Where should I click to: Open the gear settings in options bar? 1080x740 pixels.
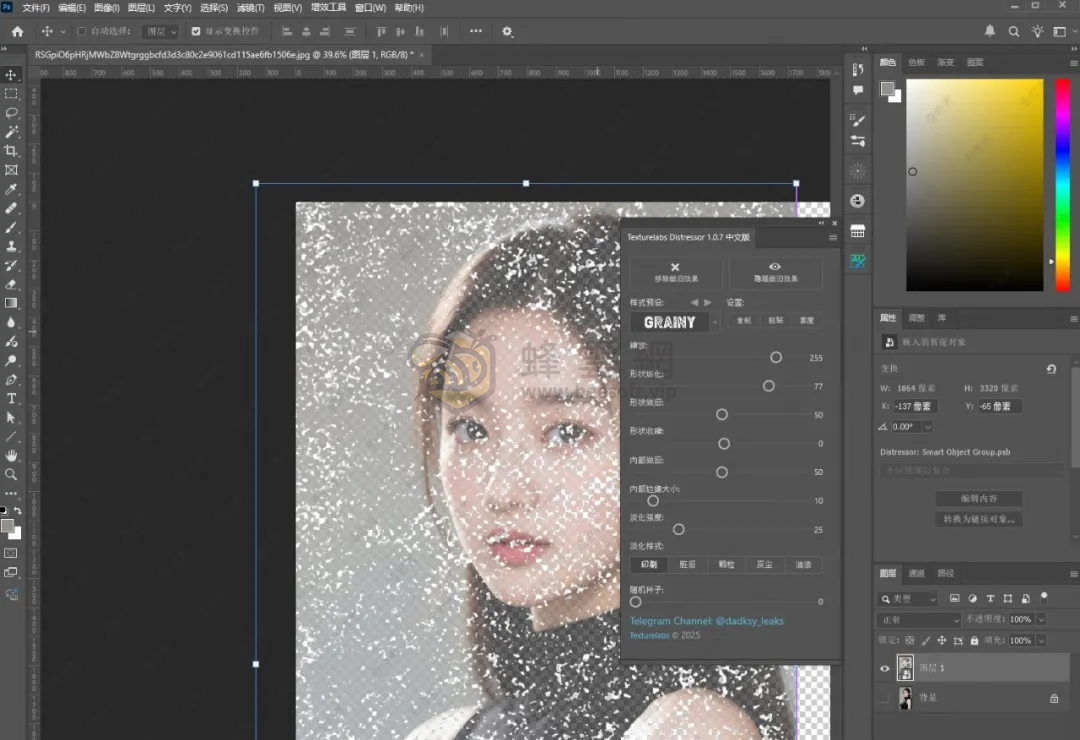(508, 32)
